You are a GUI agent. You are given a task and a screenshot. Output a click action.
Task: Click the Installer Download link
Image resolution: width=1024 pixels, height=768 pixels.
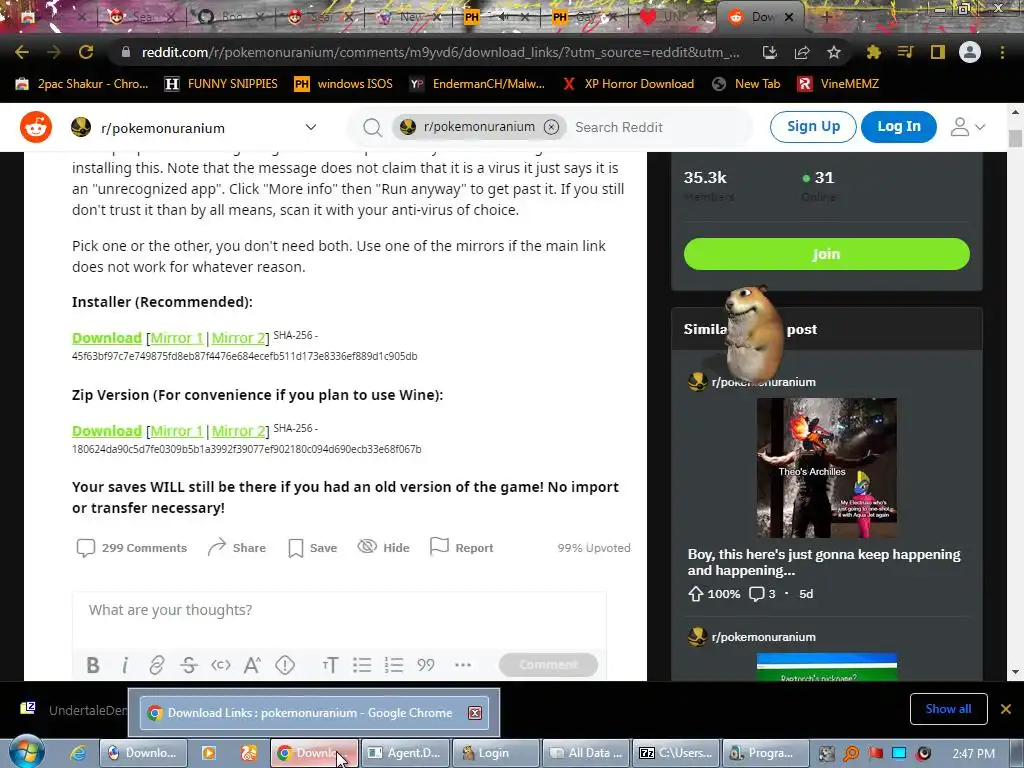[x=106, y=338]
